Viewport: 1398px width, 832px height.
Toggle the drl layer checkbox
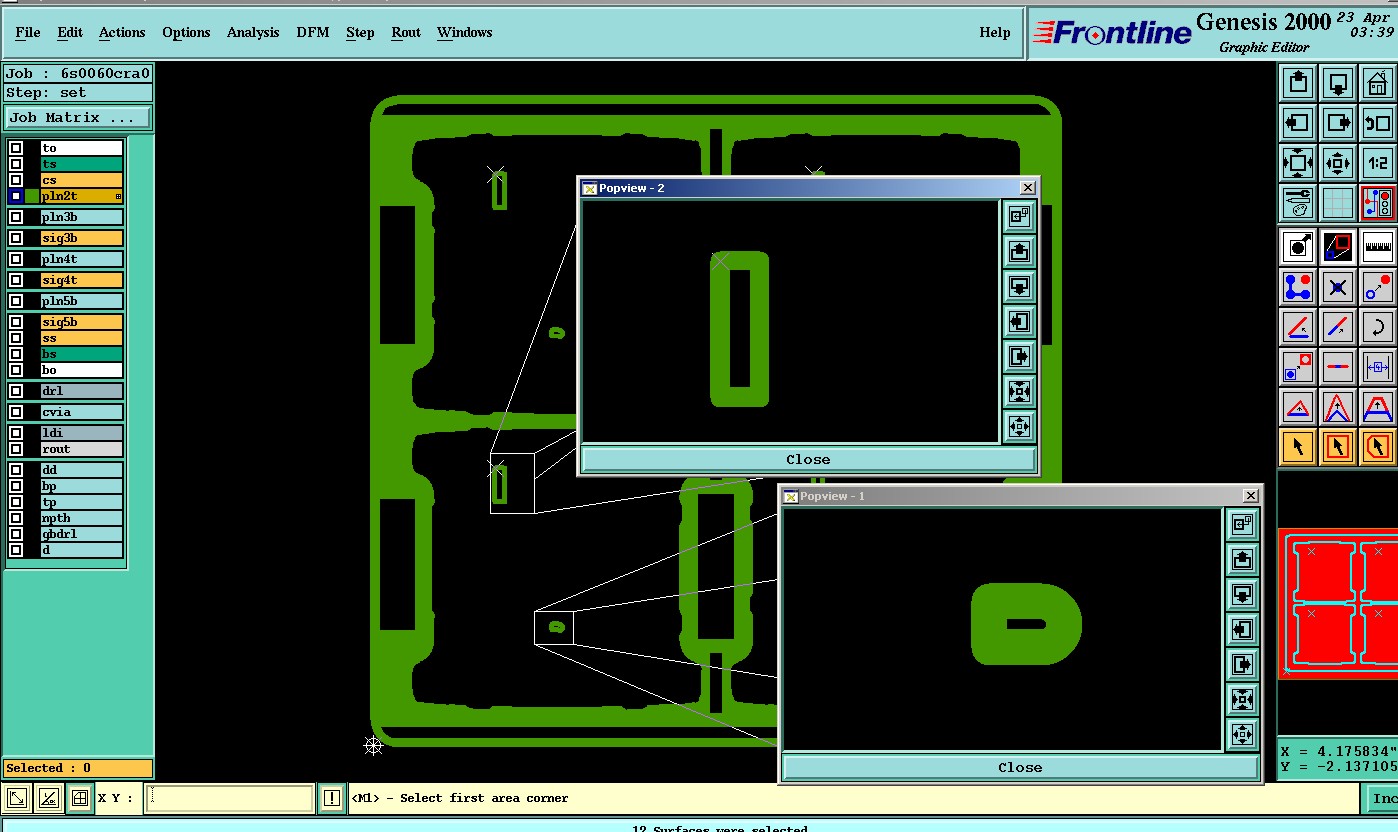16,391
